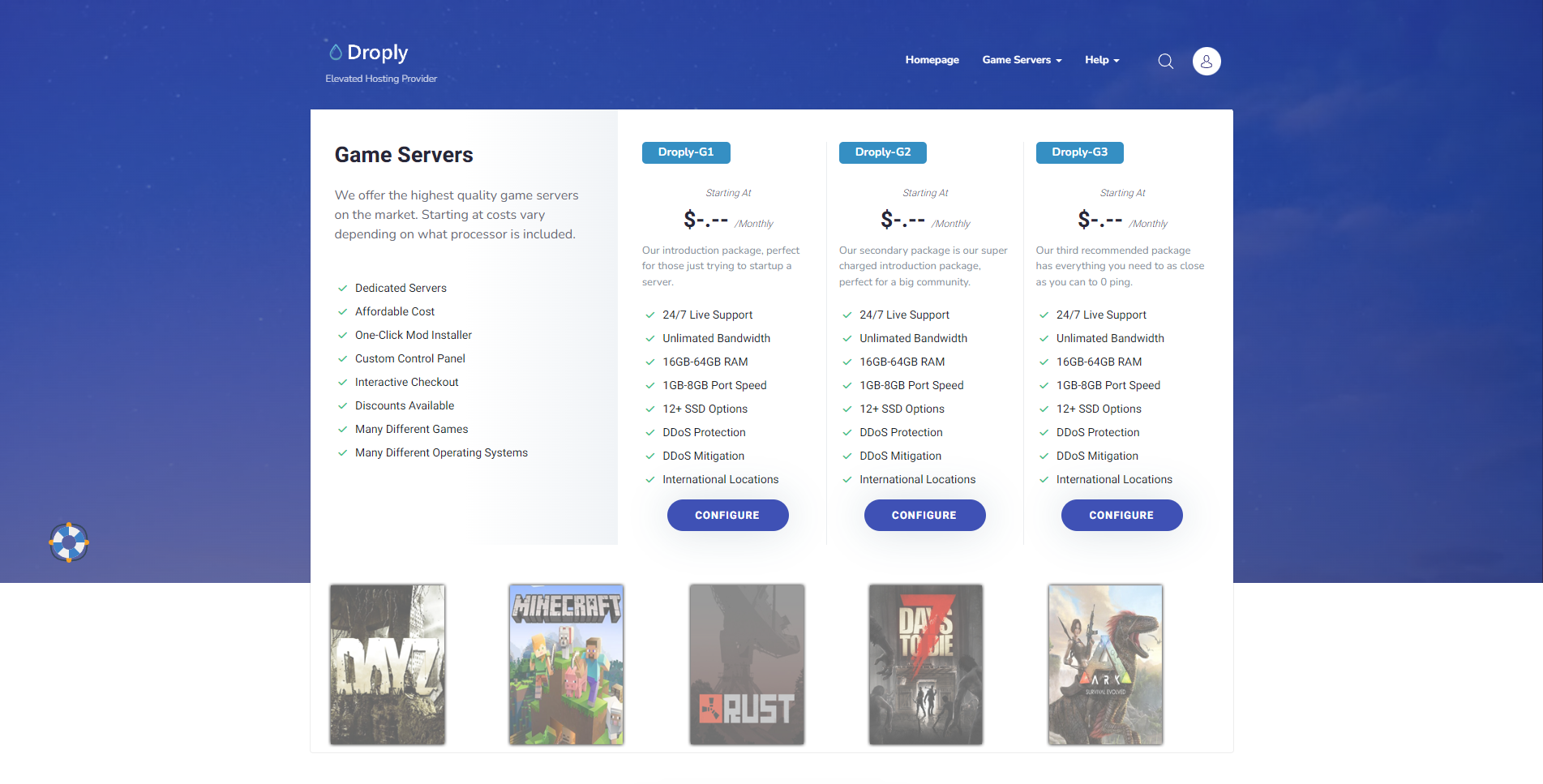This screenshot has width=1543, height=784.
Task: Expand the Game Servers dropdown menu
Action: (x=1021, y=60)
